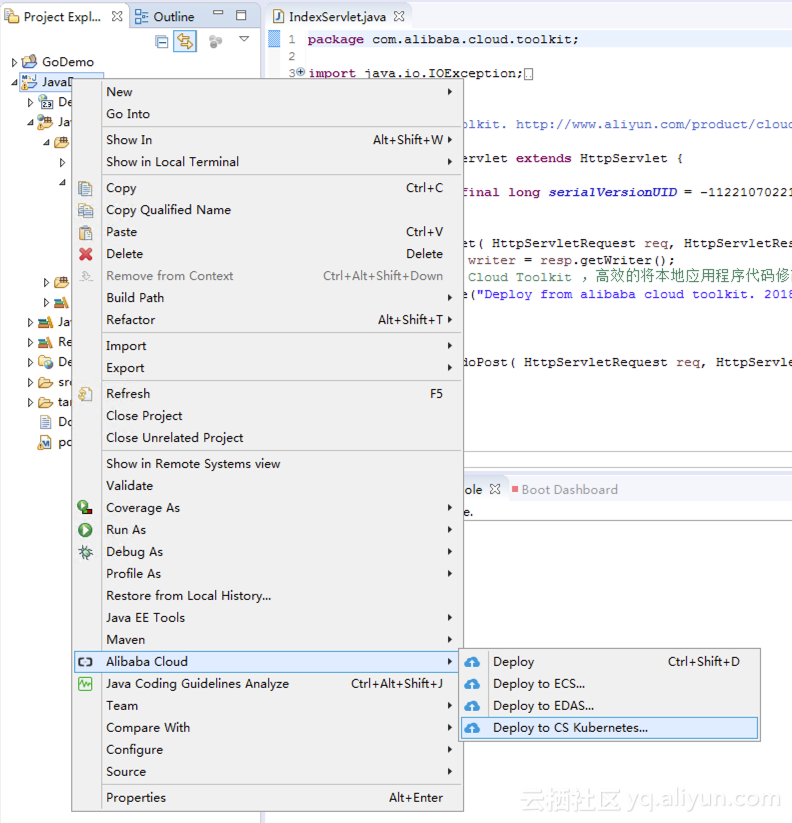Click the Alibaba Cloud bracket icon
The width and height of the screenshot is (792, 823).
click(85, 662)
